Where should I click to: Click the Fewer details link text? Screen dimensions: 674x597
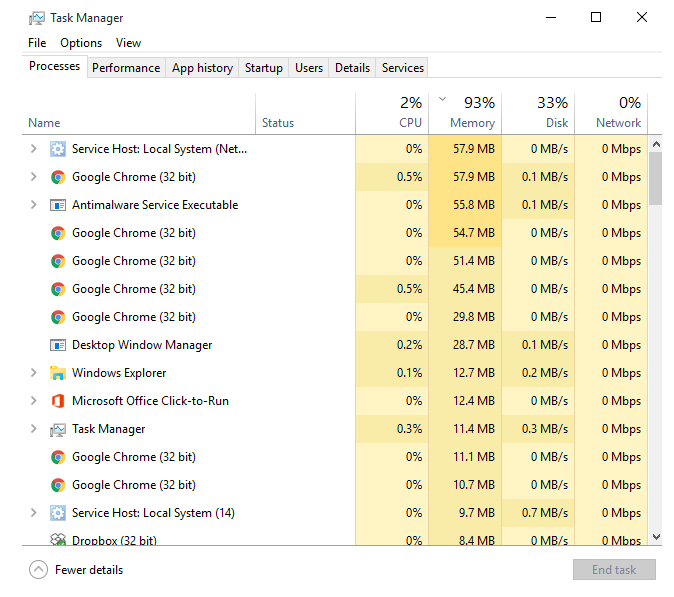[89, 570]
